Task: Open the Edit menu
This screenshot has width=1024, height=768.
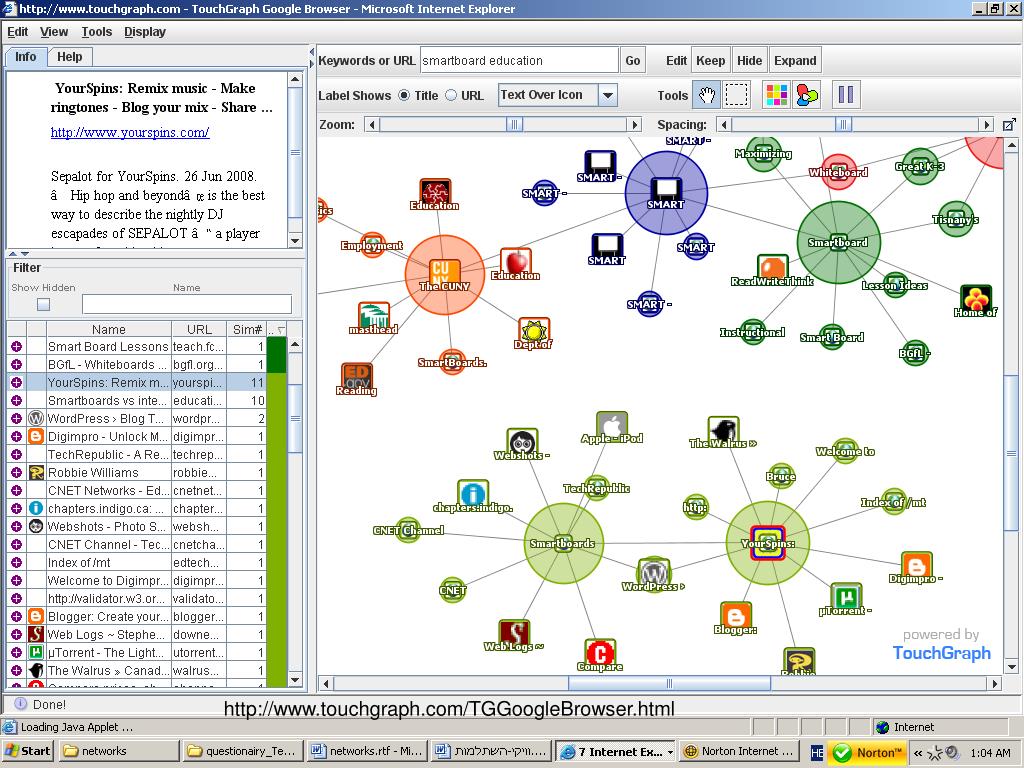Action: click(x=18, y=31)
